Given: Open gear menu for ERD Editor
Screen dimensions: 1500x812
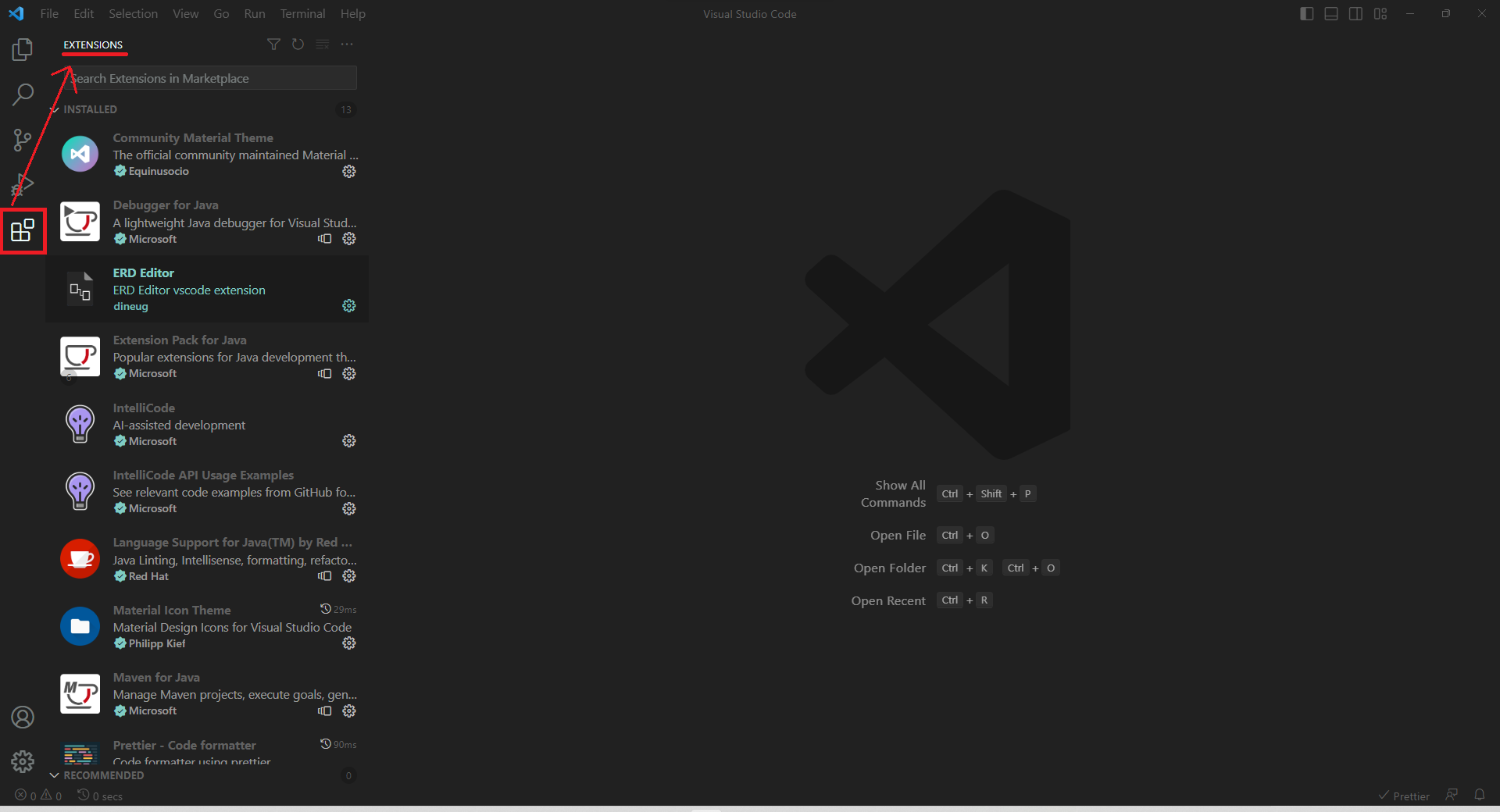Looking at the screenshot, I should click(x=349, y=306).
